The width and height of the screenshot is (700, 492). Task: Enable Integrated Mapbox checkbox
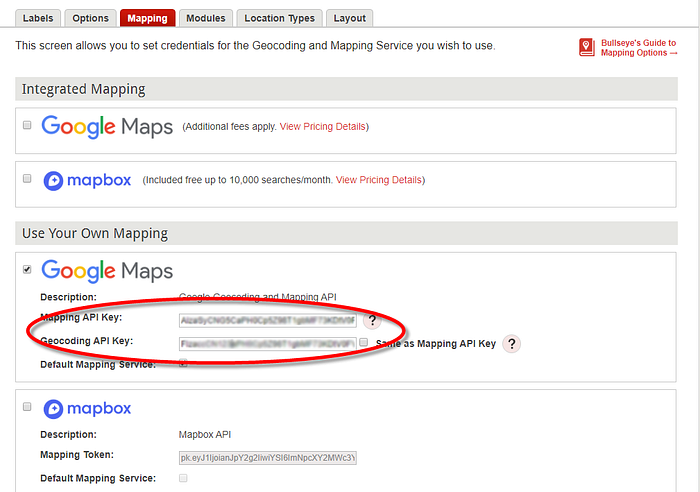(27, 179)
